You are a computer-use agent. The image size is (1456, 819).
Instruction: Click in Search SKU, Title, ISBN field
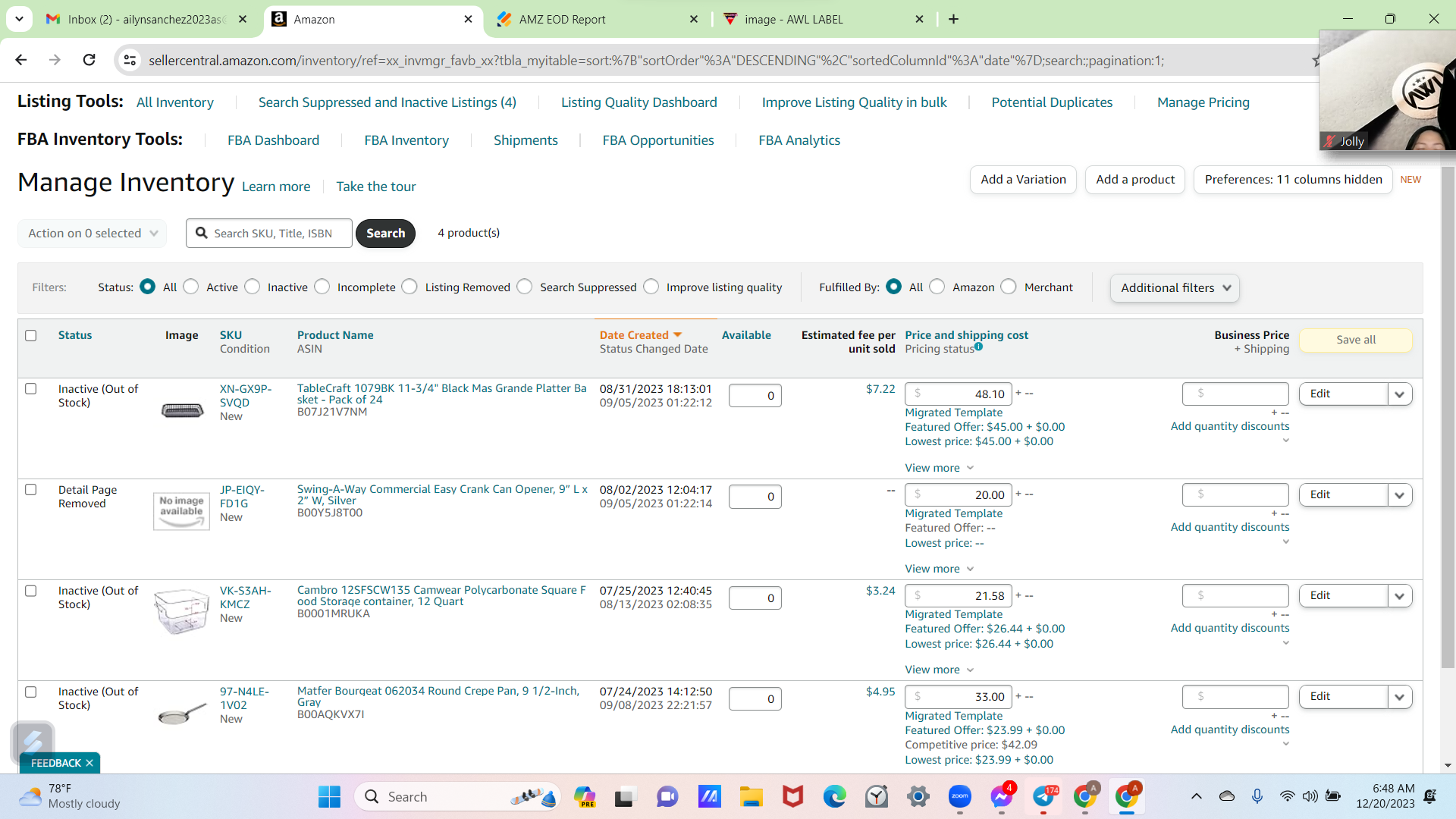pyautogui.click(x=269, y=234)
